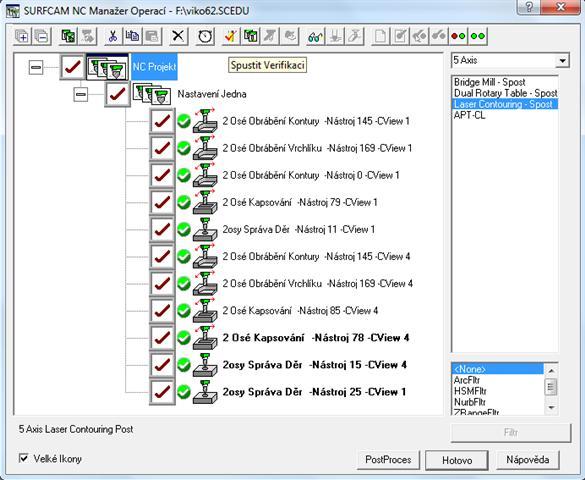Screen dimensions: 585x480
Task: Uncheck the Nástroj 145 CView 4 operation
Action: pos(162,256)
